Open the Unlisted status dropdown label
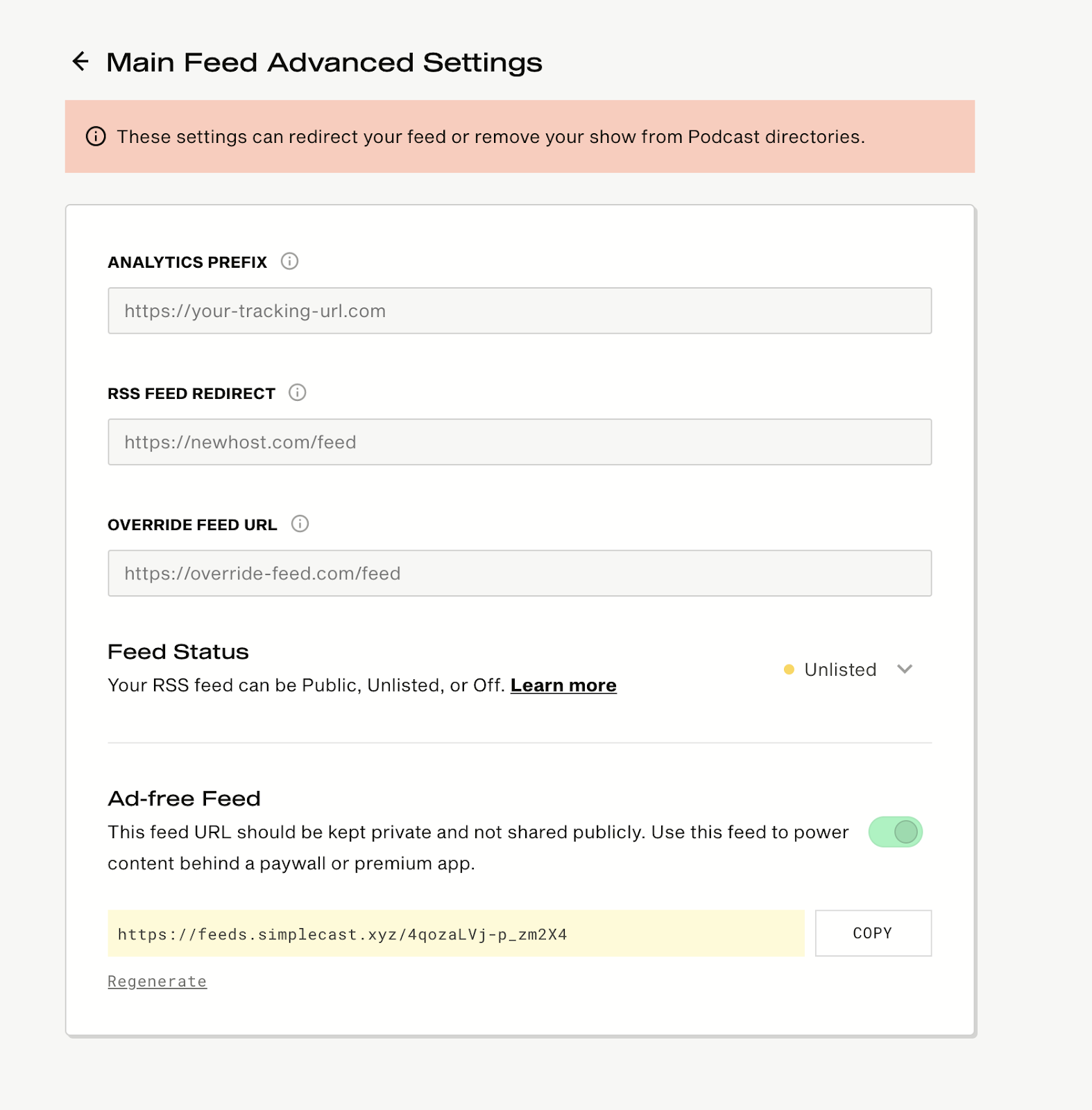Viewport: 1092px width, 1110px height. (840, 669)
